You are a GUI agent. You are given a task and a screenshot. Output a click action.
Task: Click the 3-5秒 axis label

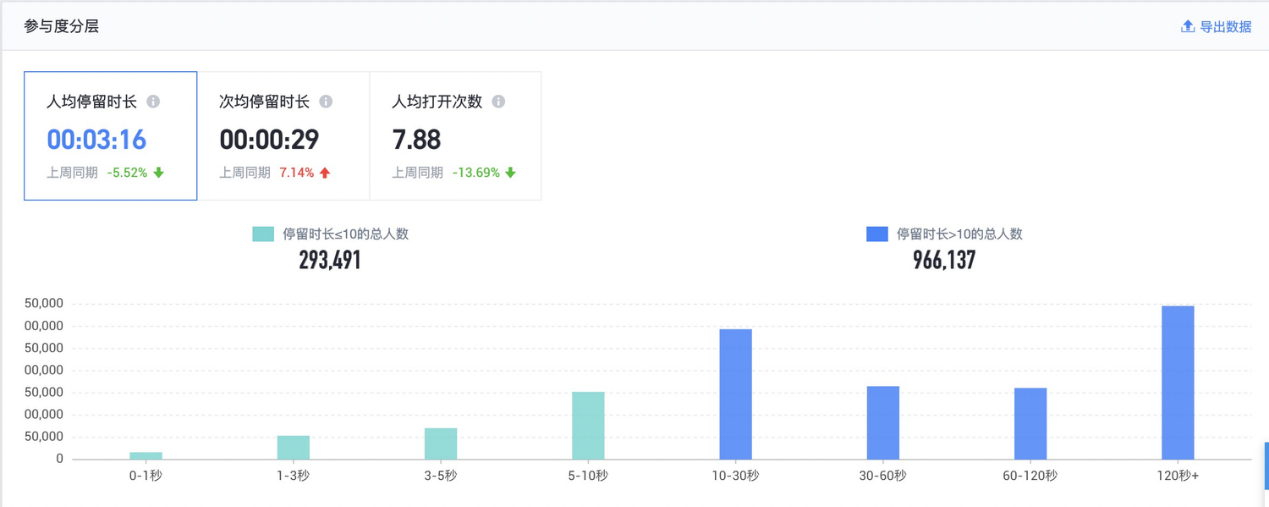[441, 475]
